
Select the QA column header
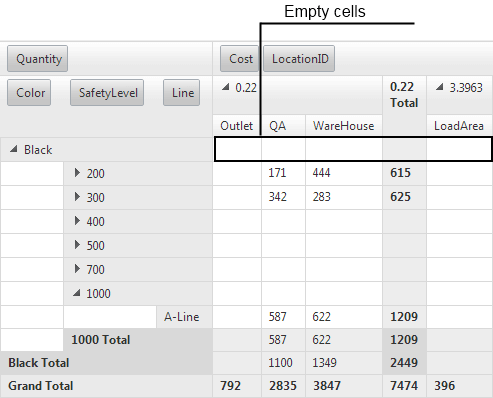[x=283, y=126]
